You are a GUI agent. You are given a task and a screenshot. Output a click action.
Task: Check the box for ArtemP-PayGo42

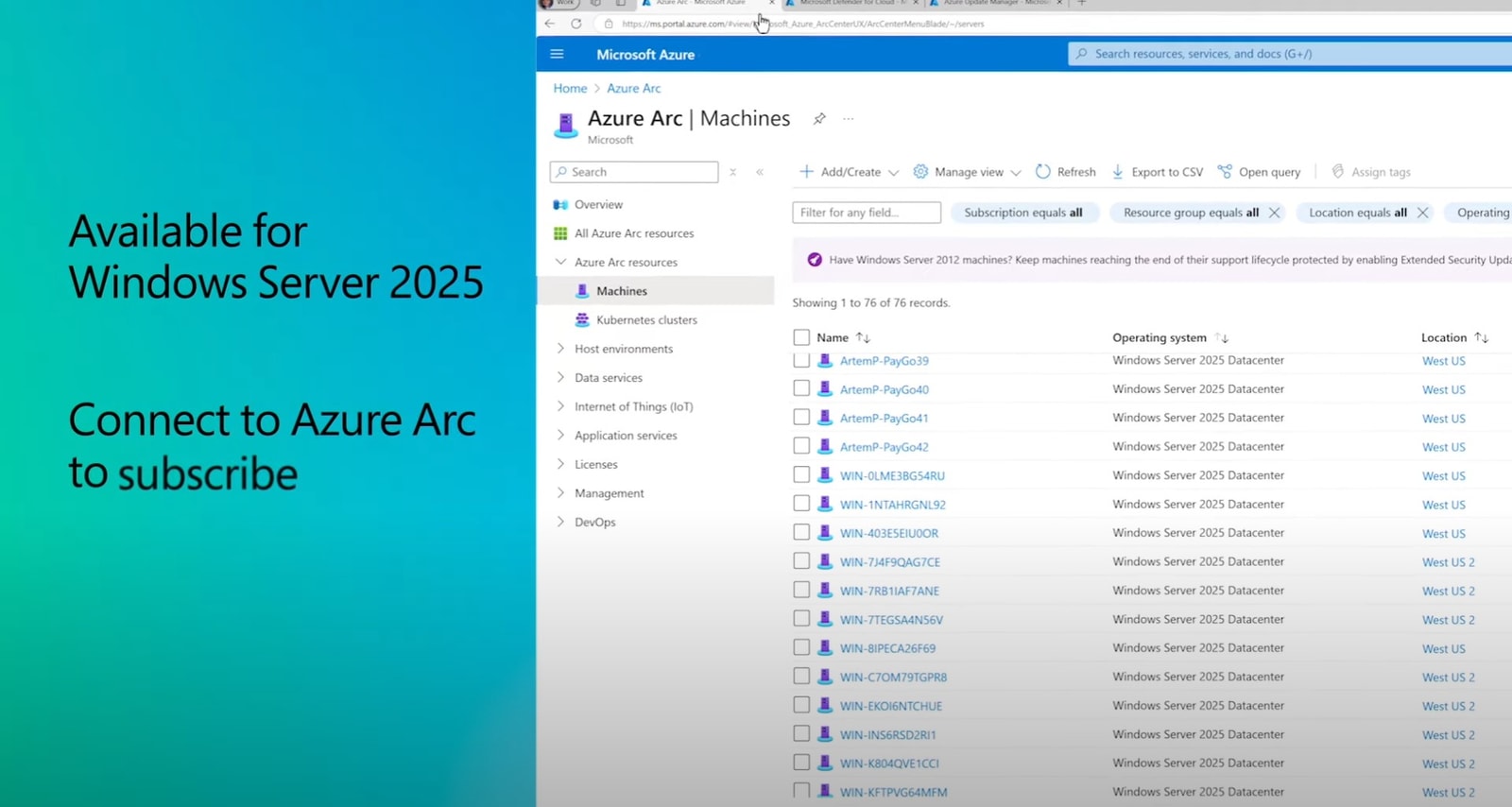tap(801, 446)
